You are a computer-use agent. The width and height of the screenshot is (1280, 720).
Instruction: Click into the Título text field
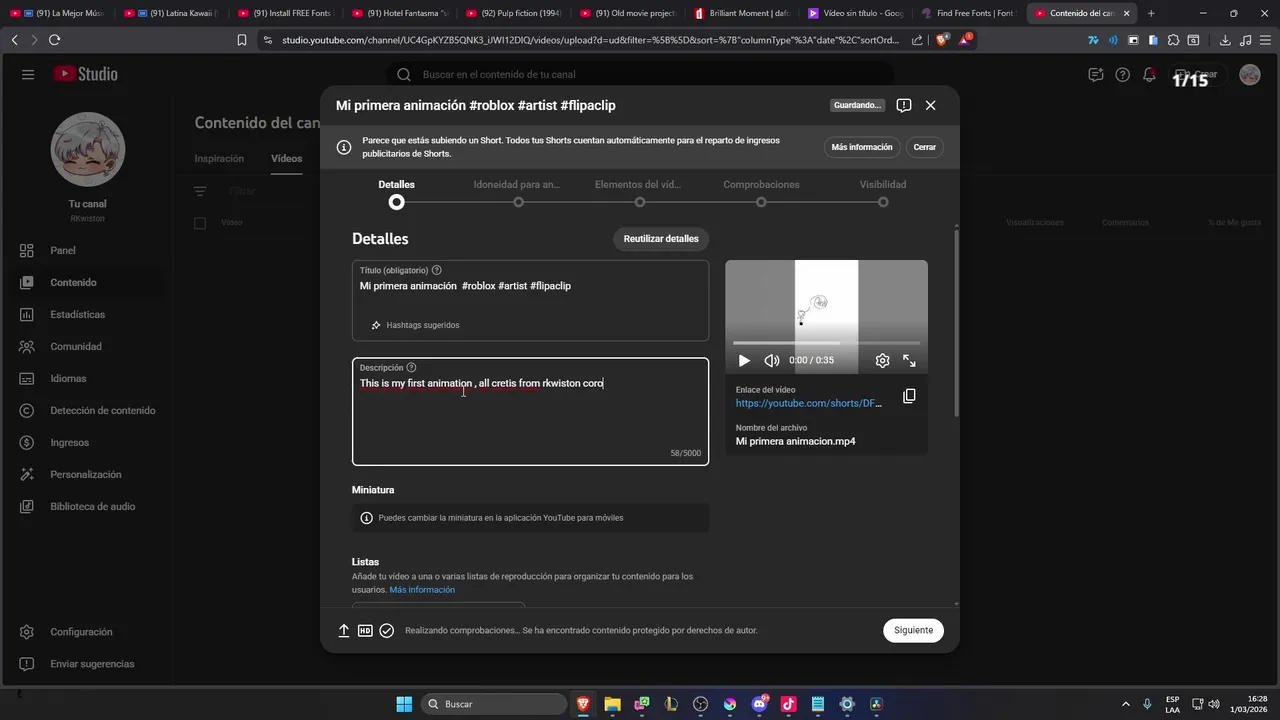(x=530, y=300)
